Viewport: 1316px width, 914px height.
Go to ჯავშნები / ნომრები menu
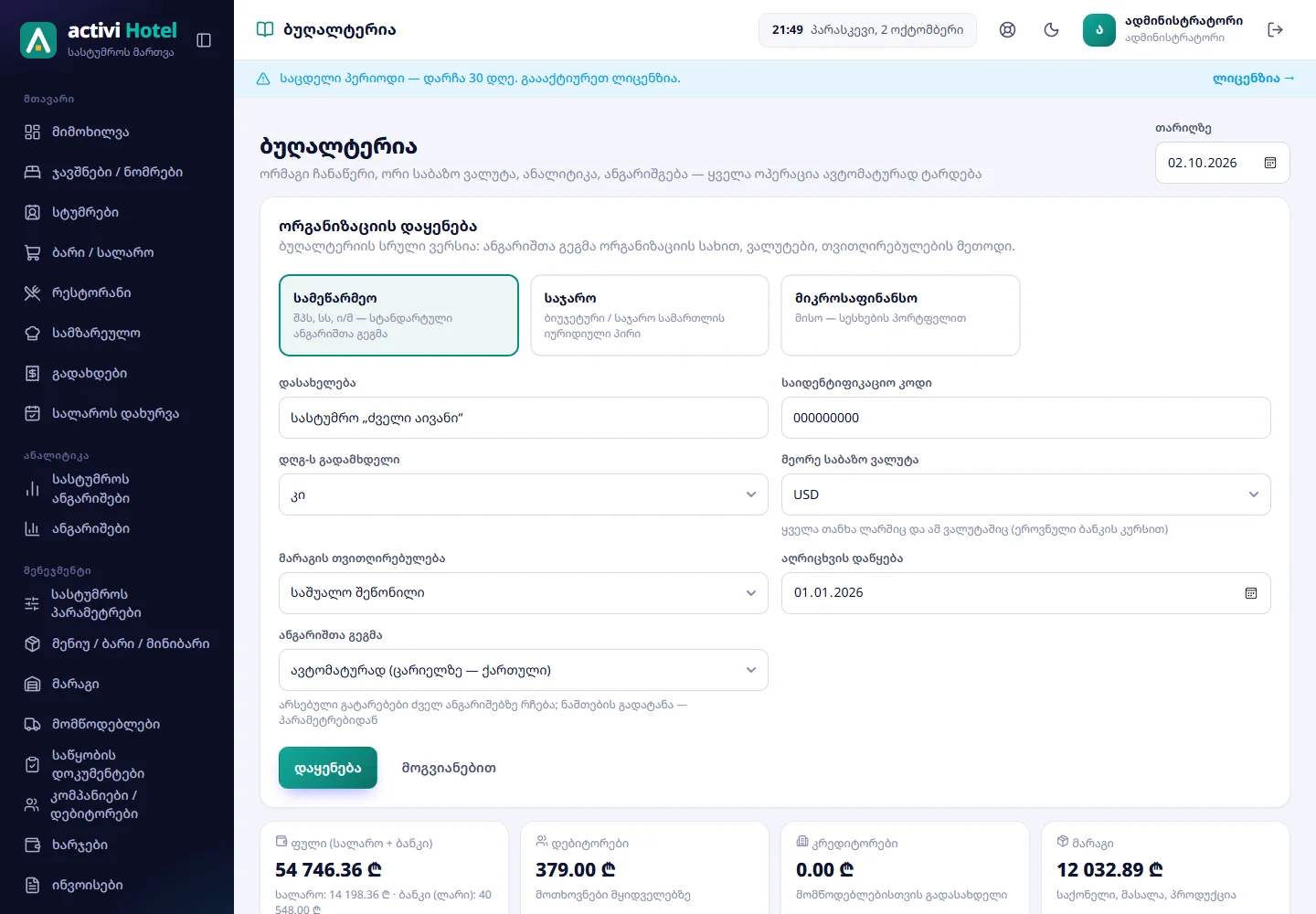coord(117,172)
